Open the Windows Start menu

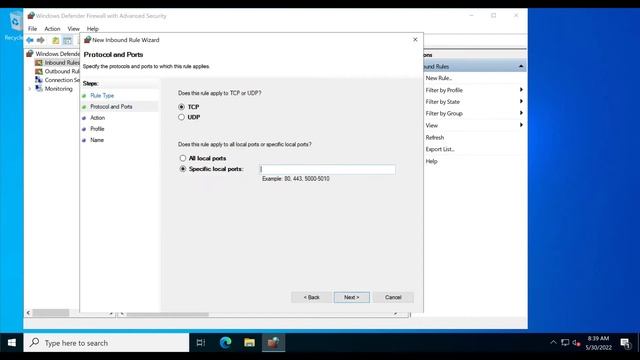point(11,342)
